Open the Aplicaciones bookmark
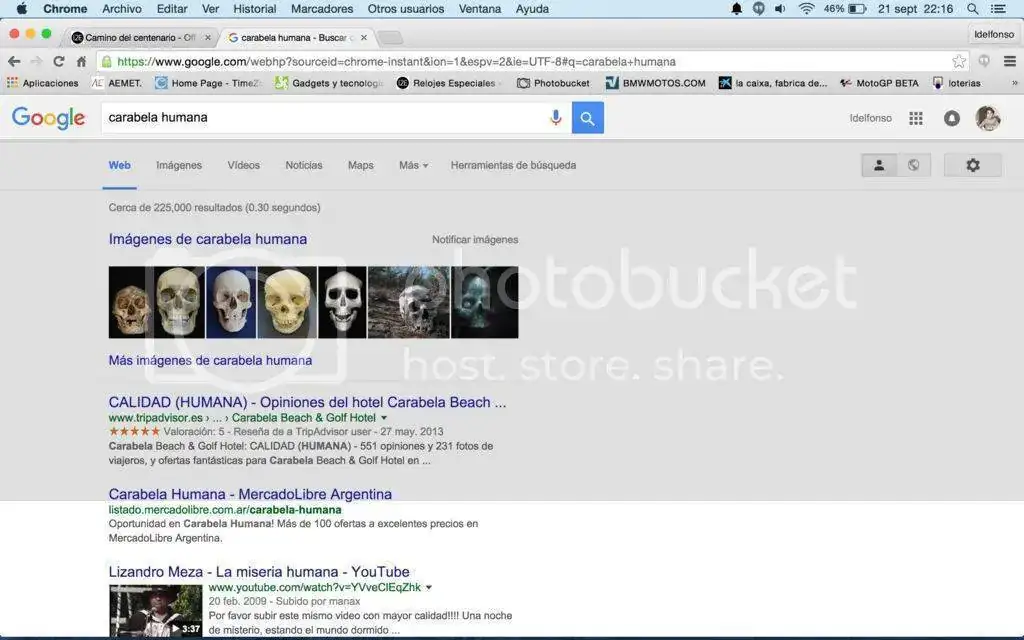Viewport: 1024px width, 640px height. [42, 83]
